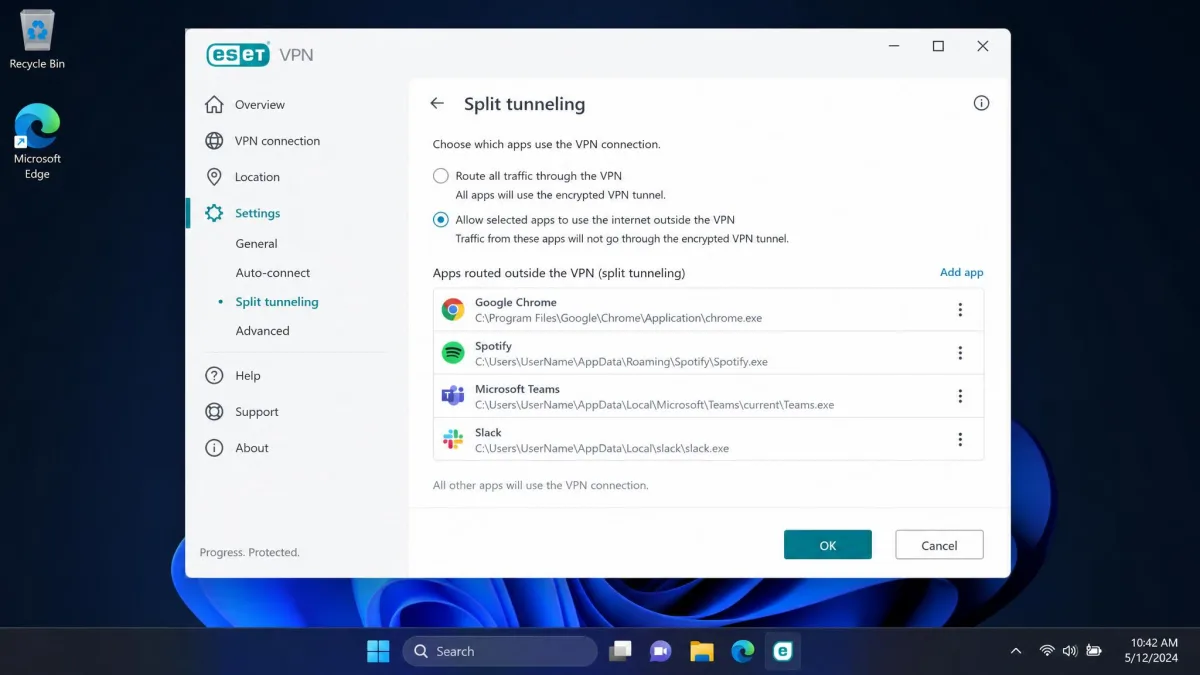Open Microsoft Edge from the taskbar

click(x=742, y=651)
